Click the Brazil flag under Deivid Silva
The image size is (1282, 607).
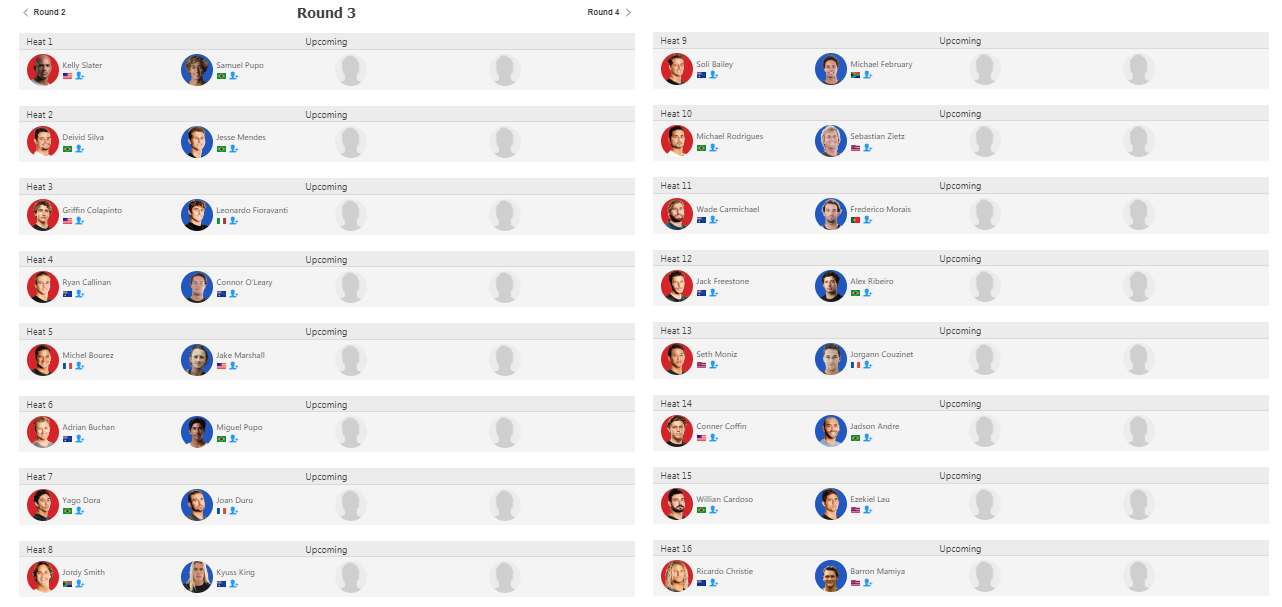point(67,148)
